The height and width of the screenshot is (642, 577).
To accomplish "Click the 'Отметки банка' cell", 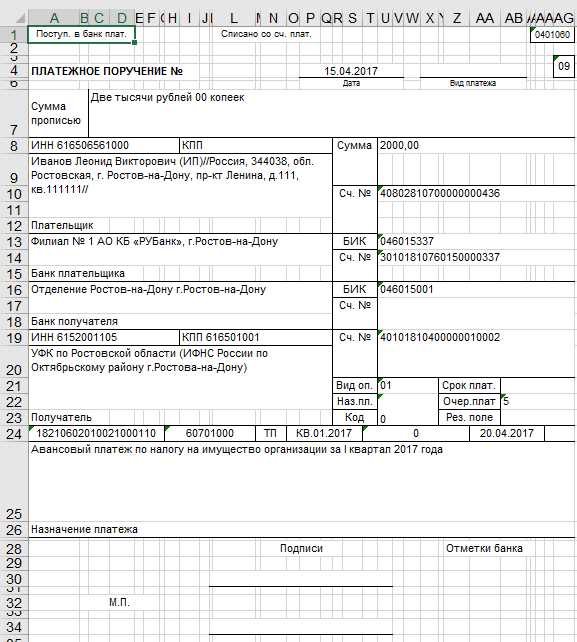I will pos(484,548).
